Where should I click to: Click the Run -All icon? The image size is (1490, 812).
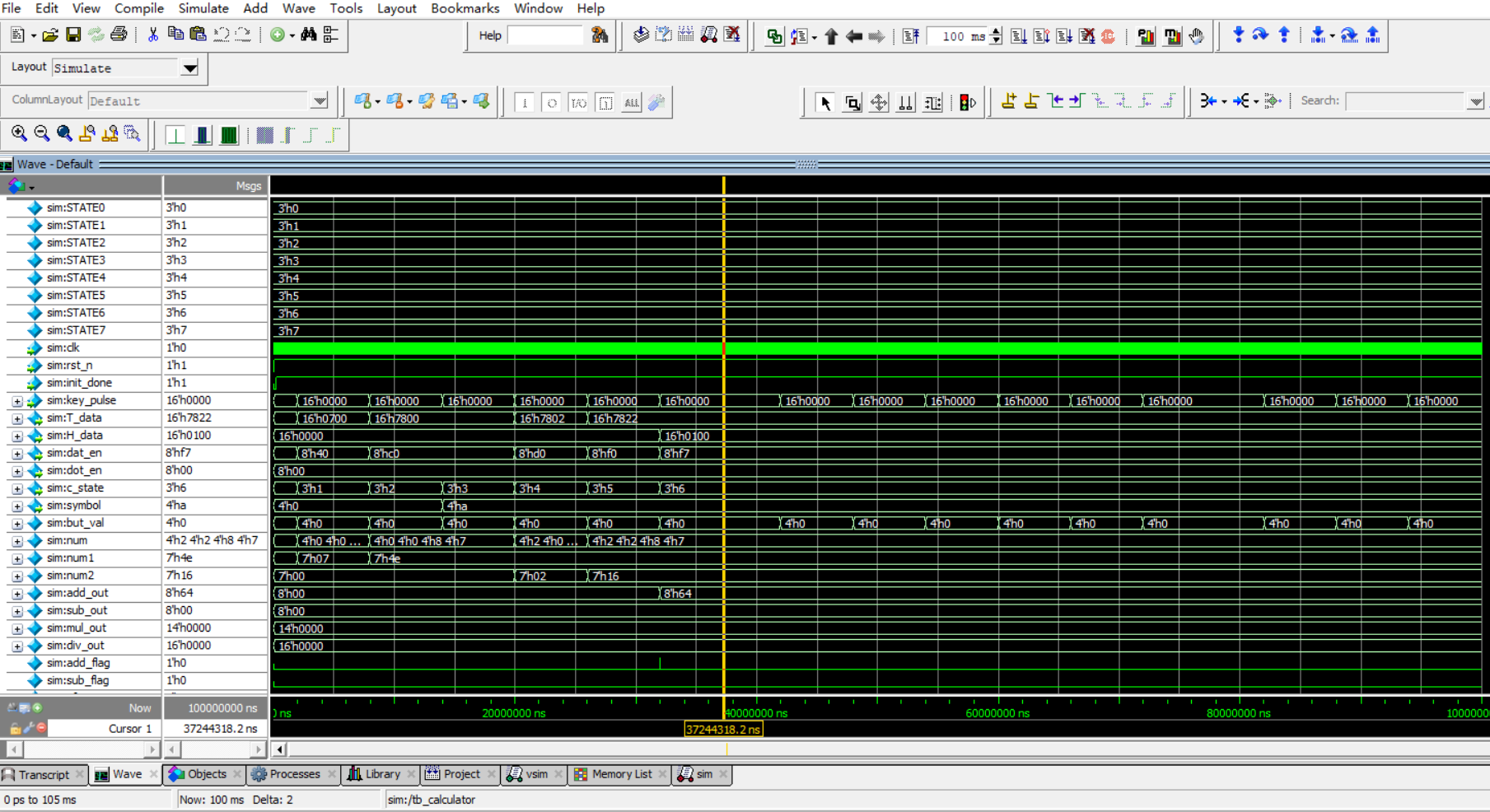click(x=1064, y=36)
